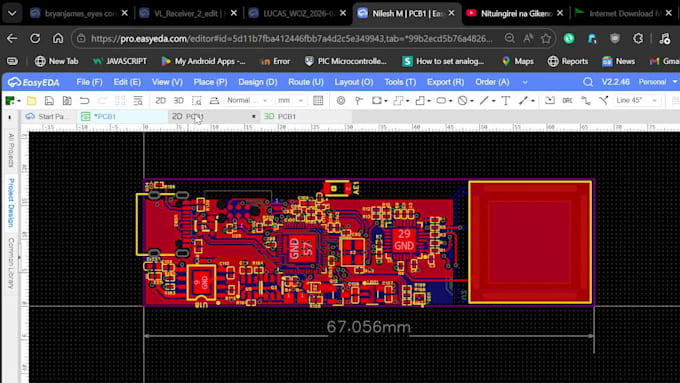Click the save all icon
Viewport: 680px width, 383px height.
tap(67, 101)
